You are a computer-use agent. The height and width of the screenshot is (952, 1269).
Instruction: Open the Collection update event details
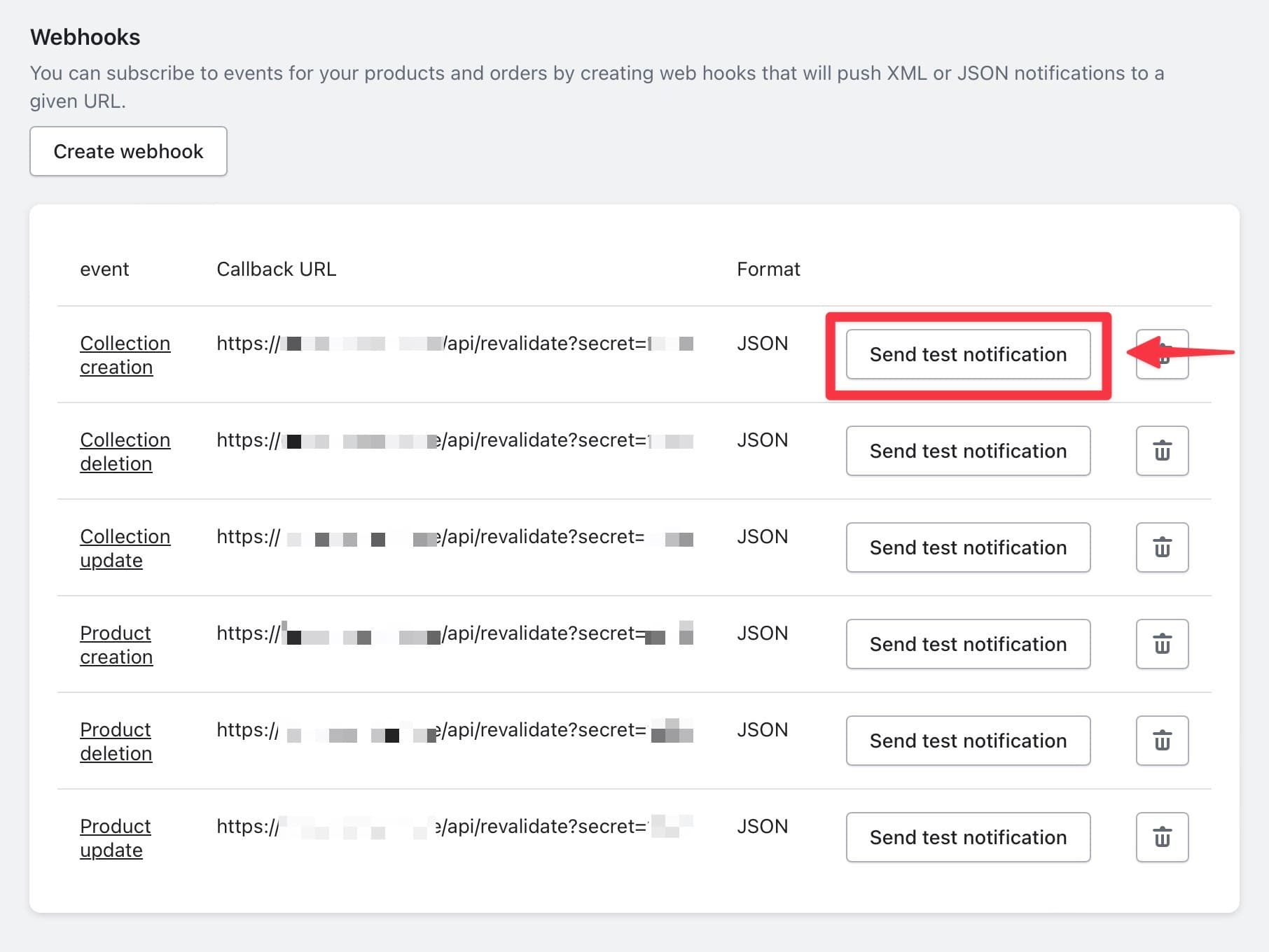125,547
